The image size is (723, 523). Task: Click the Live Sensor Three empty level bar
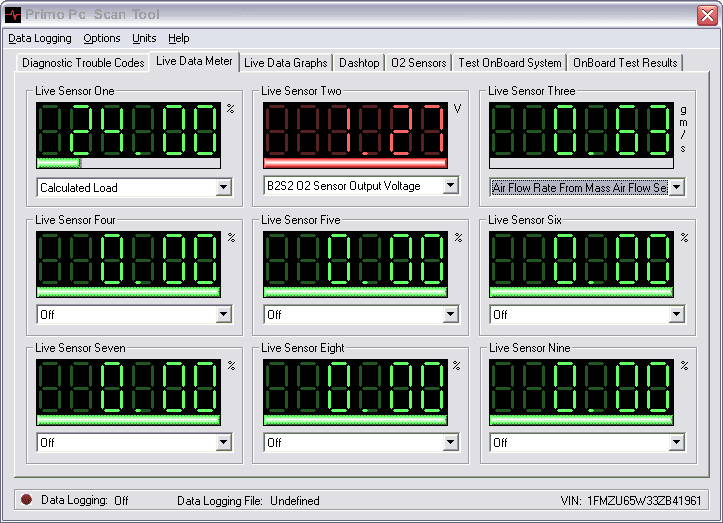[x=581, y=163]
